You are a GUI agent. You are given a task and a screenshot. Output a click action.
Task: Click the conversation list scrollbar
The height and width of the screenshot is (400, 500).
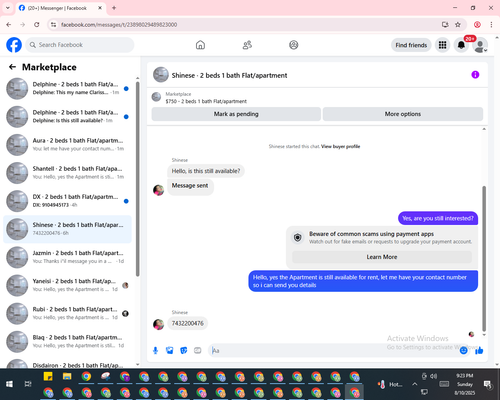pyautogui.click(x=137, y=178)
